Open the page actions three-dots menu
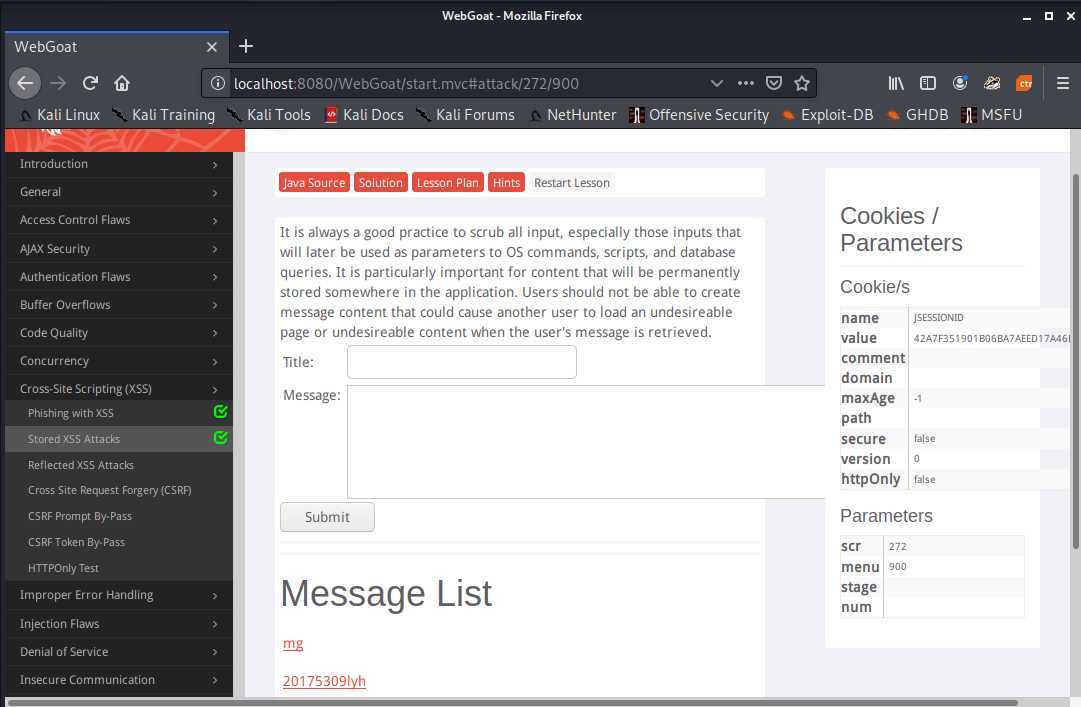The image size is (1081, 707). (745, 83)
